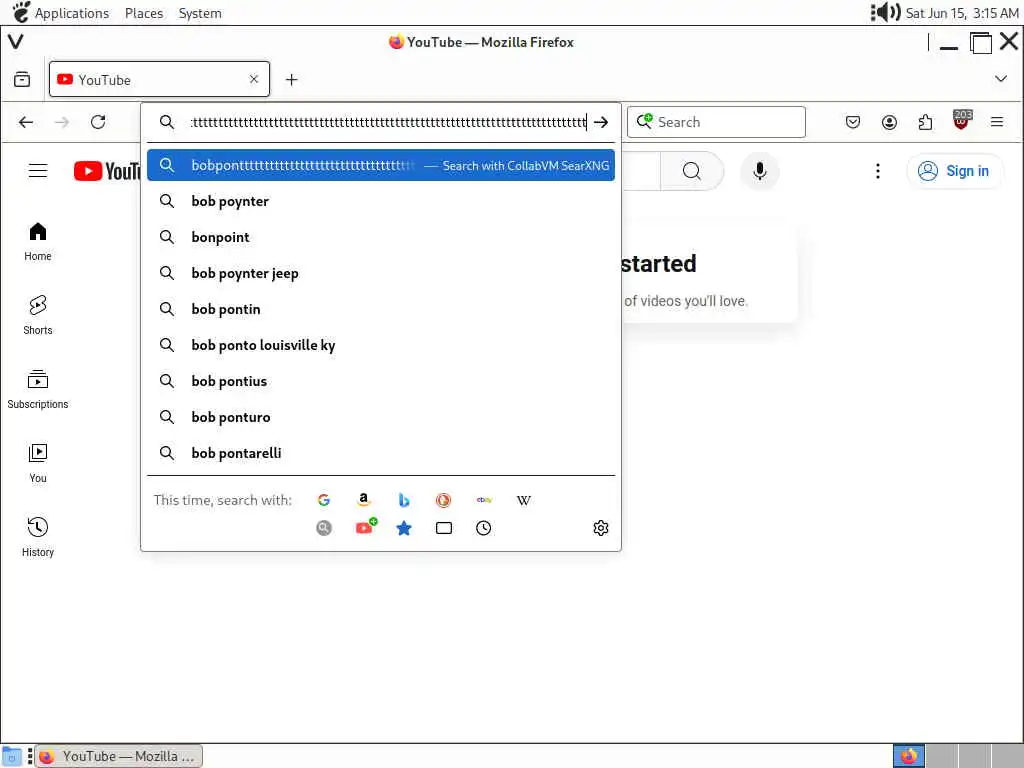Select suggestion "bob poynter"

tap(381, 201)
